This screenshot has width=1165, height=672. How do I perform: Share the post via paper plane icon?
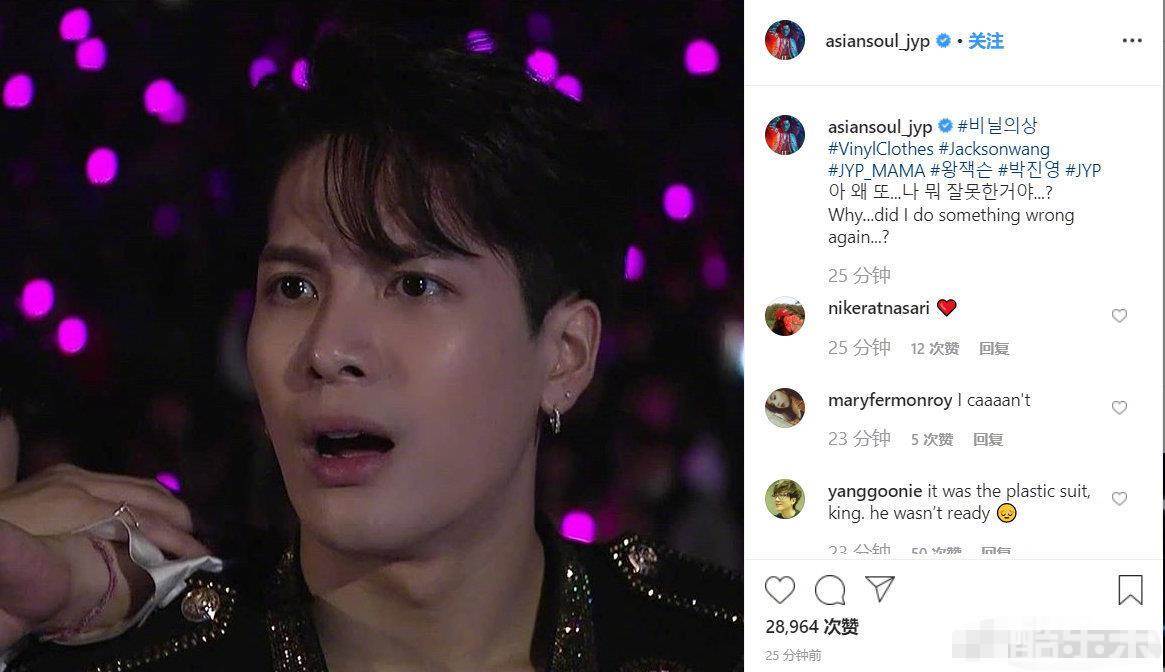pos(880,589)
